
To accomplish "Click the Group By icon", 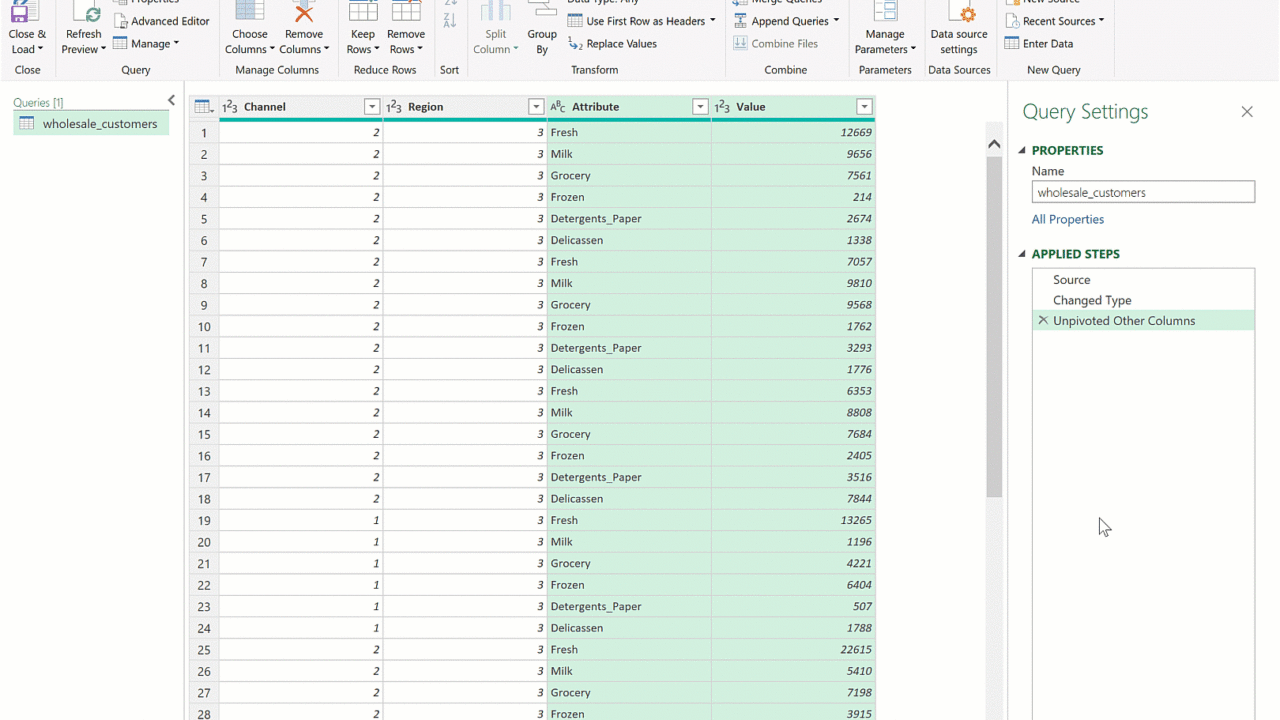I will tap(542, 14).
